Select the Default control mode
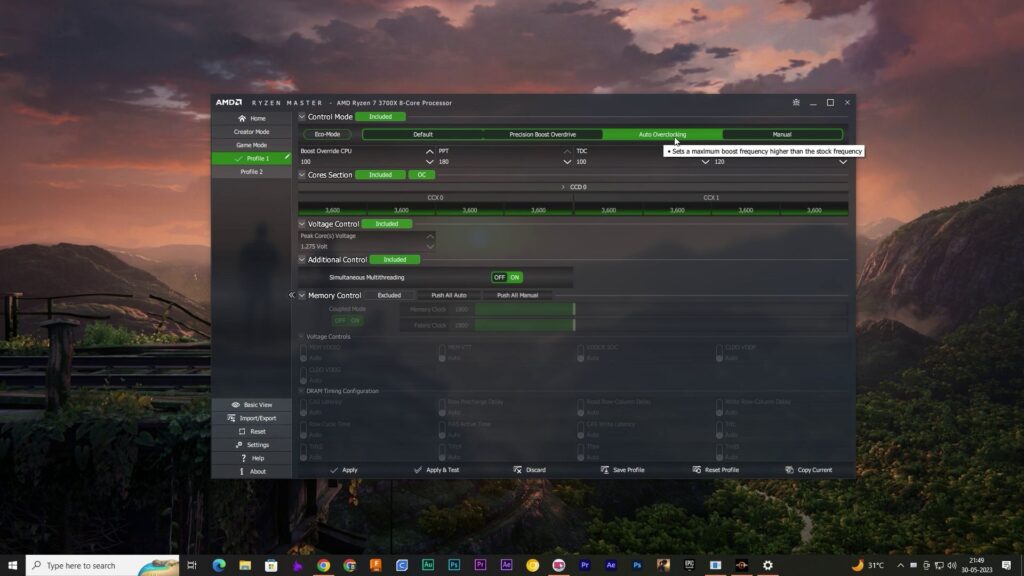Image resolution: width=1024 pixels, height=576 pixels. click(423, 135)
